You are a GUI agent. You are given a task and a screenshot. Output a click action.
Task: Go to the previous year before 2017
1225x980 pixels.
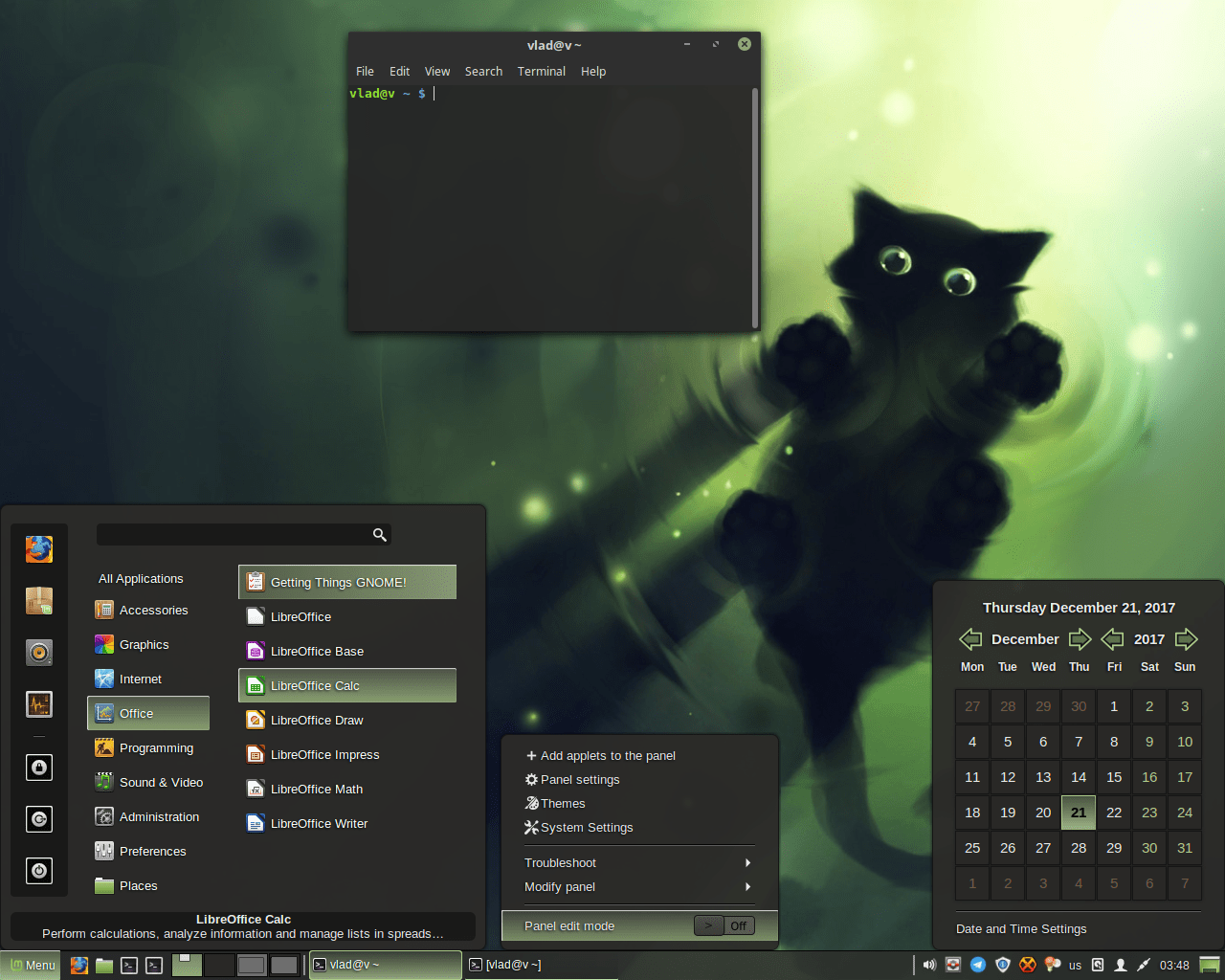(x=1112, y=639)
